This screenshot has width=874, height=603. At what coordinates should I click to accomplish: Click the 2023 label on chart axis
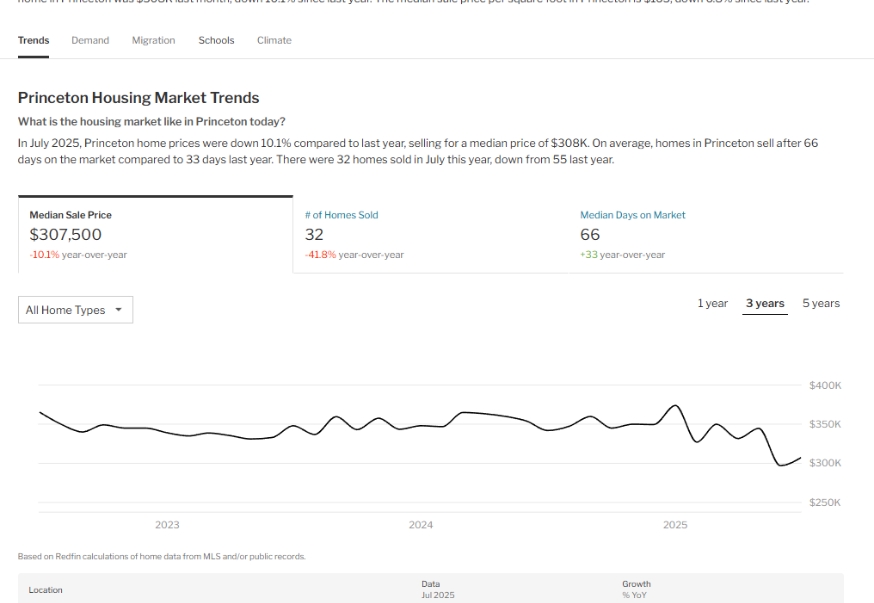point(167,525)
